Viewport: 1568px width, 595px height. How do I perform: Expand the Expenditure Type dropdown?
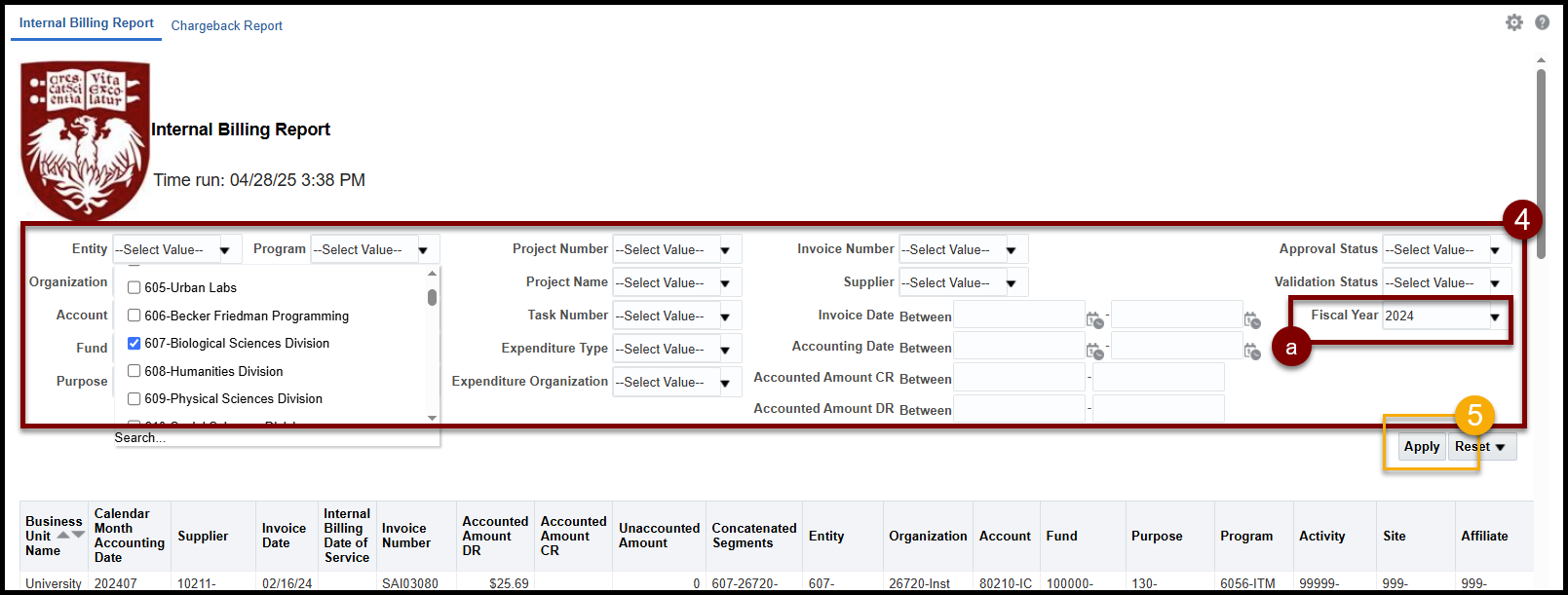tap(725, 350)
